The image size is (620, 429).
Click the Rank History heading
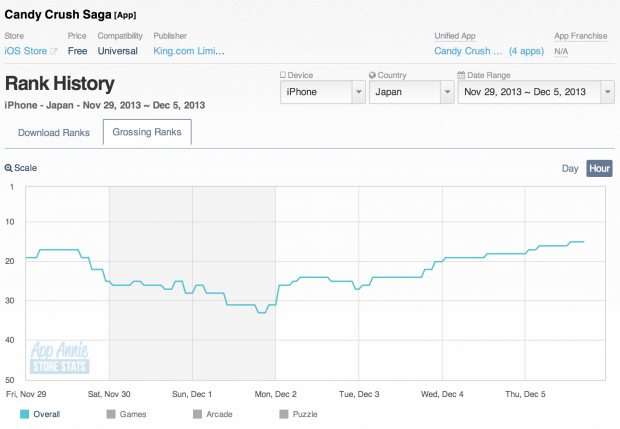60,83
